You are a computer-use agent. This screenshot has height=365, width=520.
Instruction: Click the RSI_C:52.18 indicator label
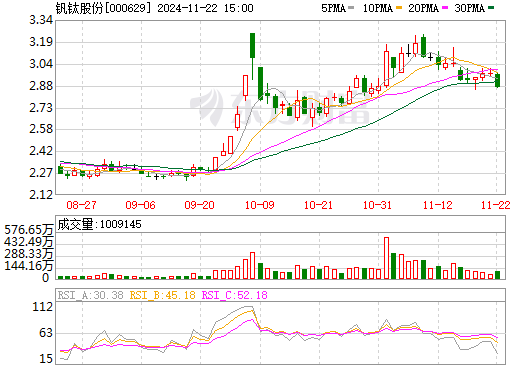pos(235,295)
